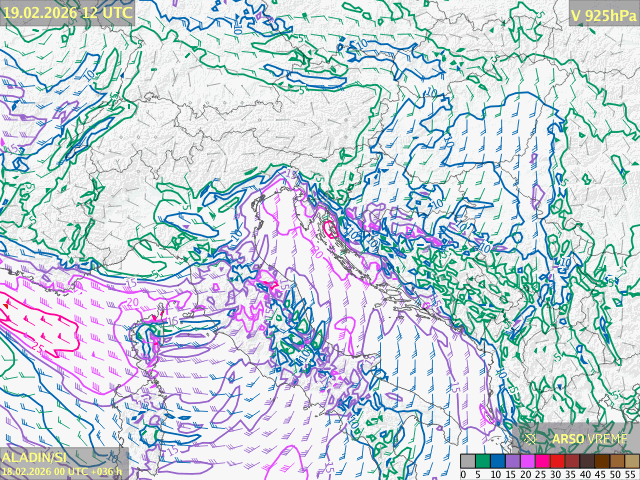Select the blue 10 legend swatch

pos(498,462)
